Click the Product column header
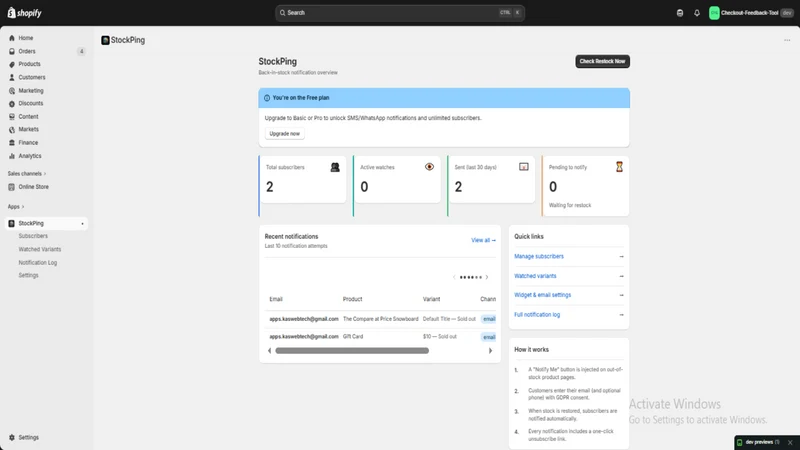800x450 pixels. coord(353,299)
